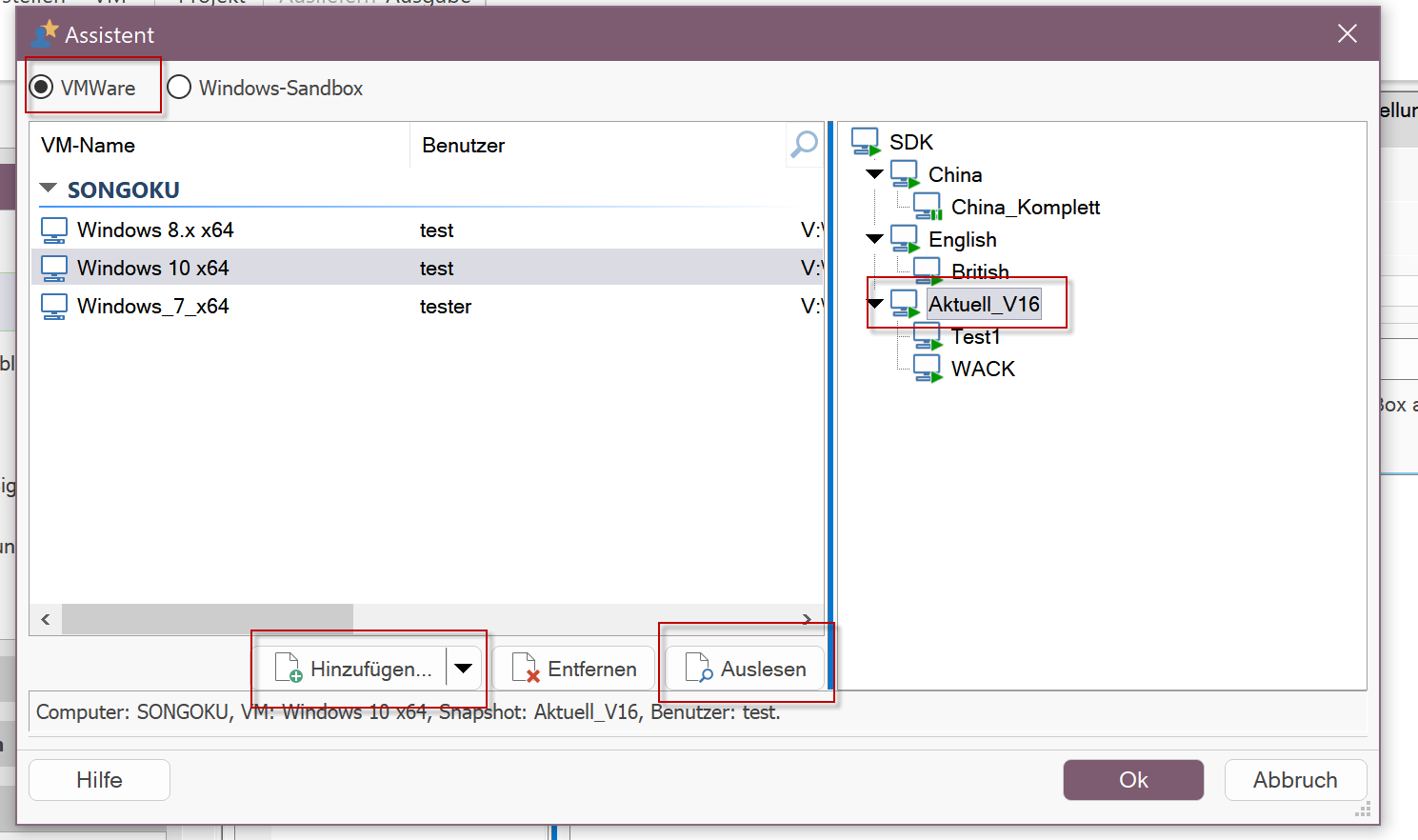Viewport: 1418px width, 840px height.
Task: Click user 'tester' in the Benutzer column
Action: click(x=446, y=307)
